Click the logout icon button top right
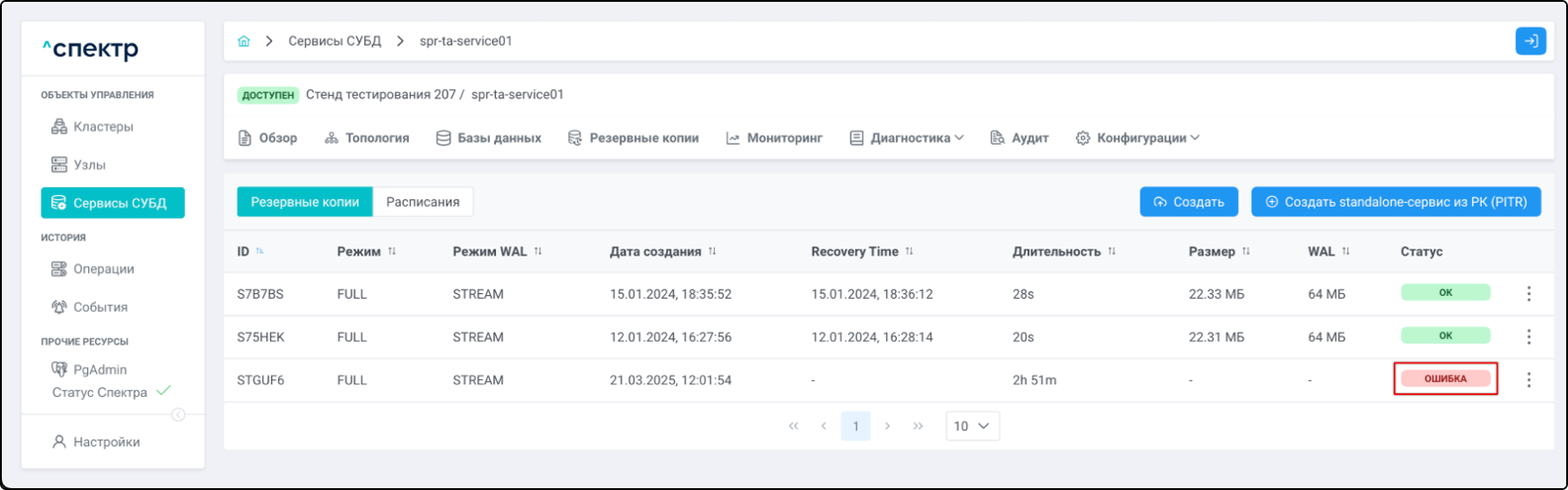1568x490 pixels. [1529, 42]
